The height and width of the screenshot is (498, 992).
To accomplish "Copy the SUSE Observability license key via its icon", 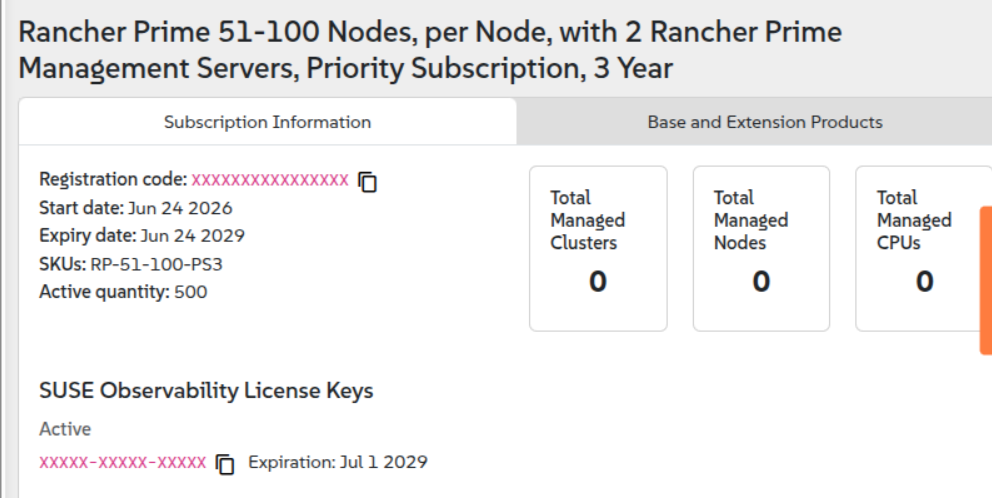I will 225,464.
